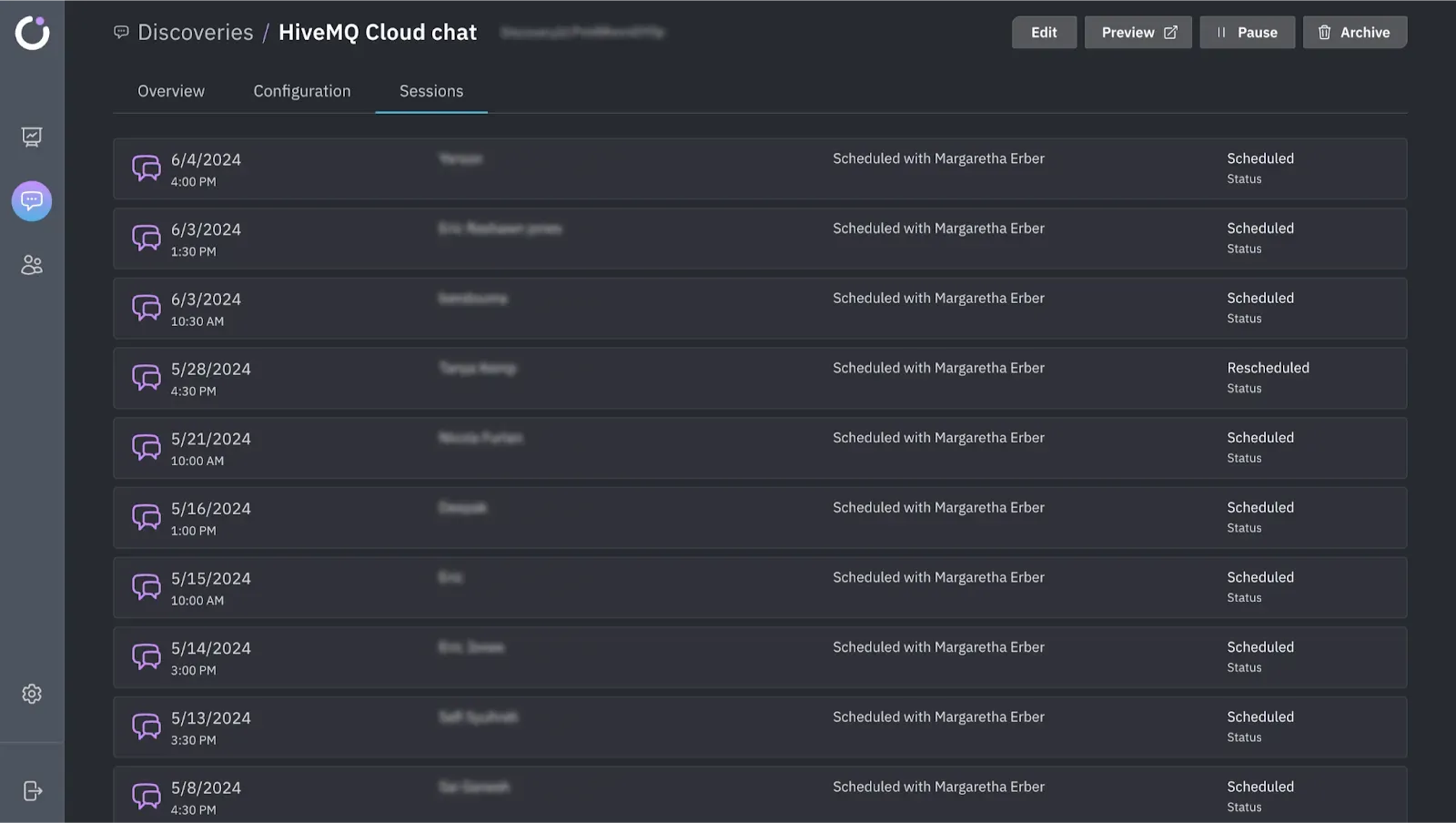Image resolution: width=1456 pixels, height=823 pixels.
Task: Click the chat icon on the 6/4/2024 session
Action: (146, 168)
